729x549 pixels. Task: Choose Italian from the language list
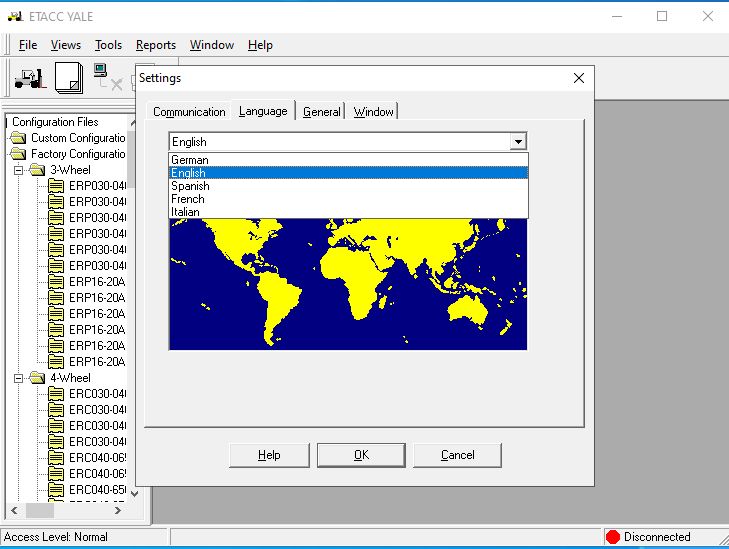pyautogui.click(x=348, y=212)
